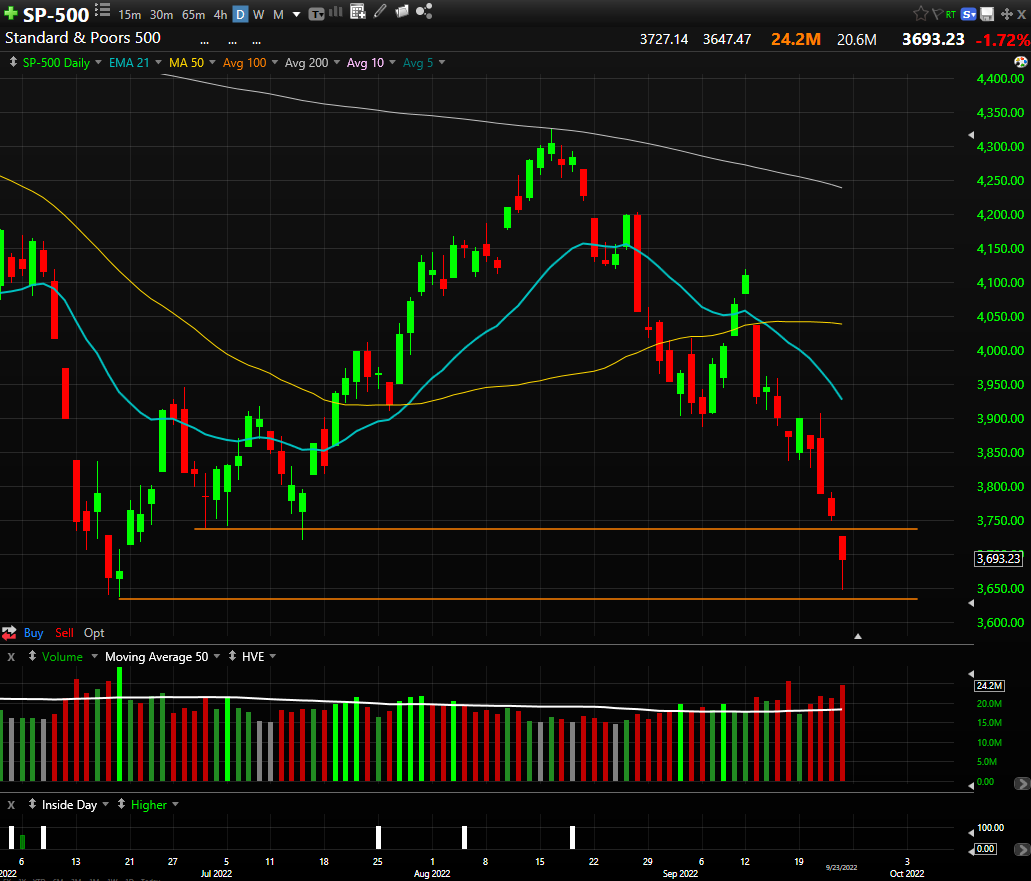Expand the SP-500 Daily dropdown
Screen dimensions: 1031x881
pos(98,62)
